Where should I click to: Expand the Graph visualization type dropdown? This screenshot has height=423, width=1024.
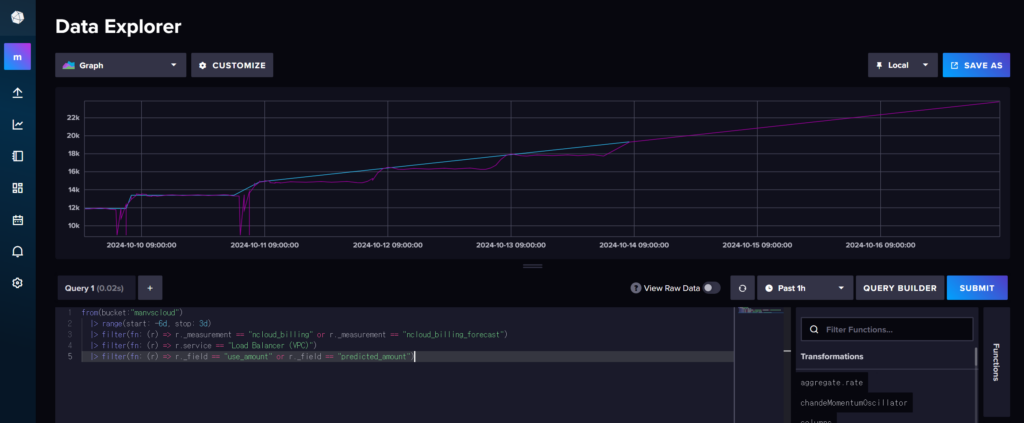point(120,65)
